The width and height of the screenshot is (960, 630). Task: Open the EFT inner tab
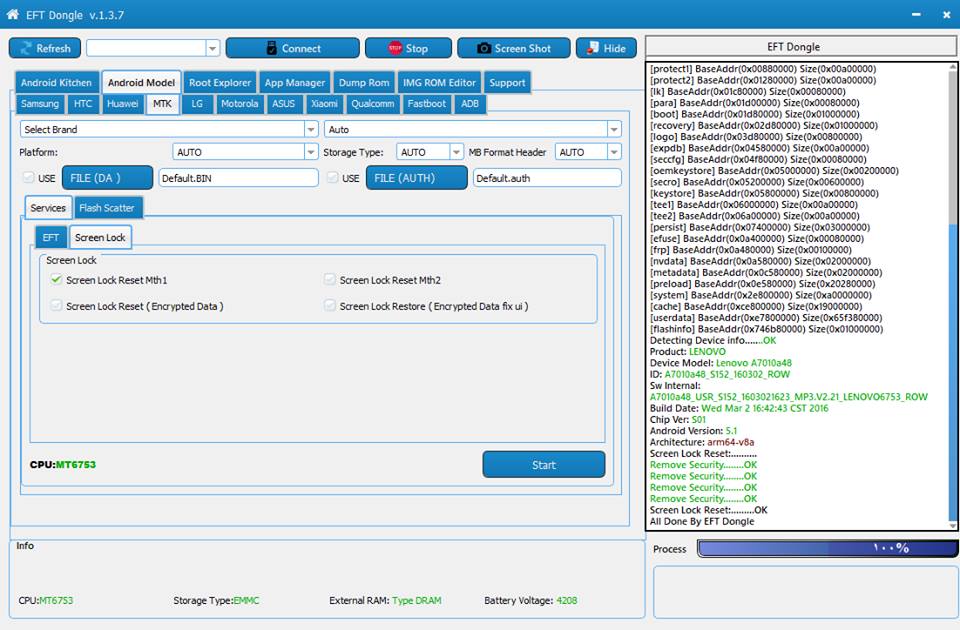tap(51, 238)
